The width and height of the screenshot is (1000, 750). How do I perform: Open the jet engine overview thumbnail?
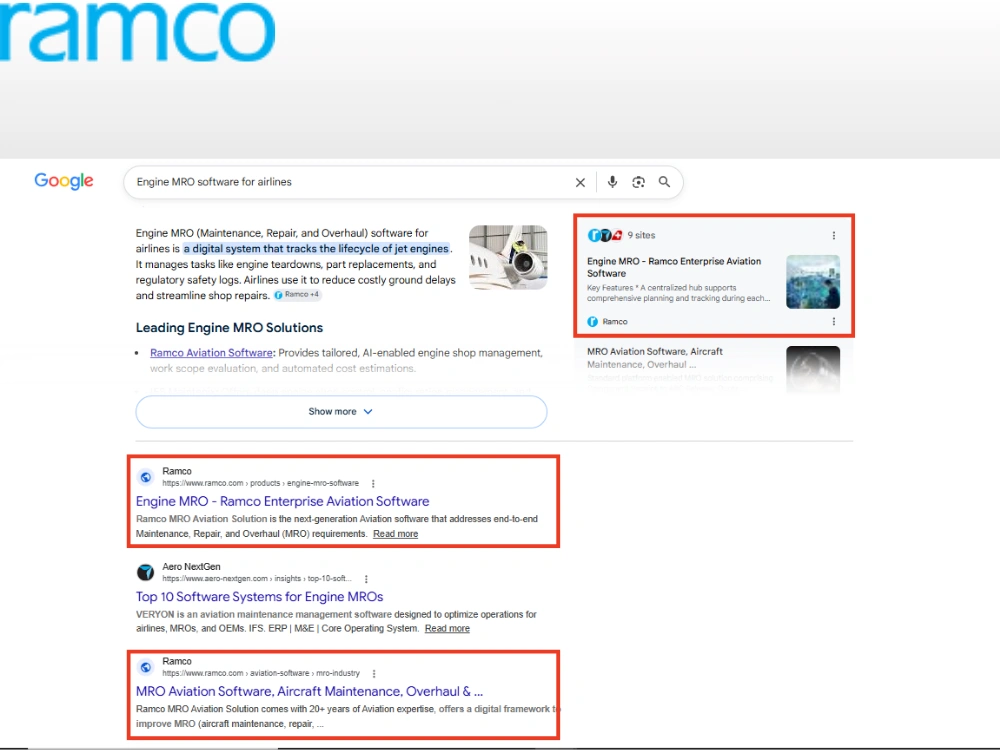pos(508,257)
